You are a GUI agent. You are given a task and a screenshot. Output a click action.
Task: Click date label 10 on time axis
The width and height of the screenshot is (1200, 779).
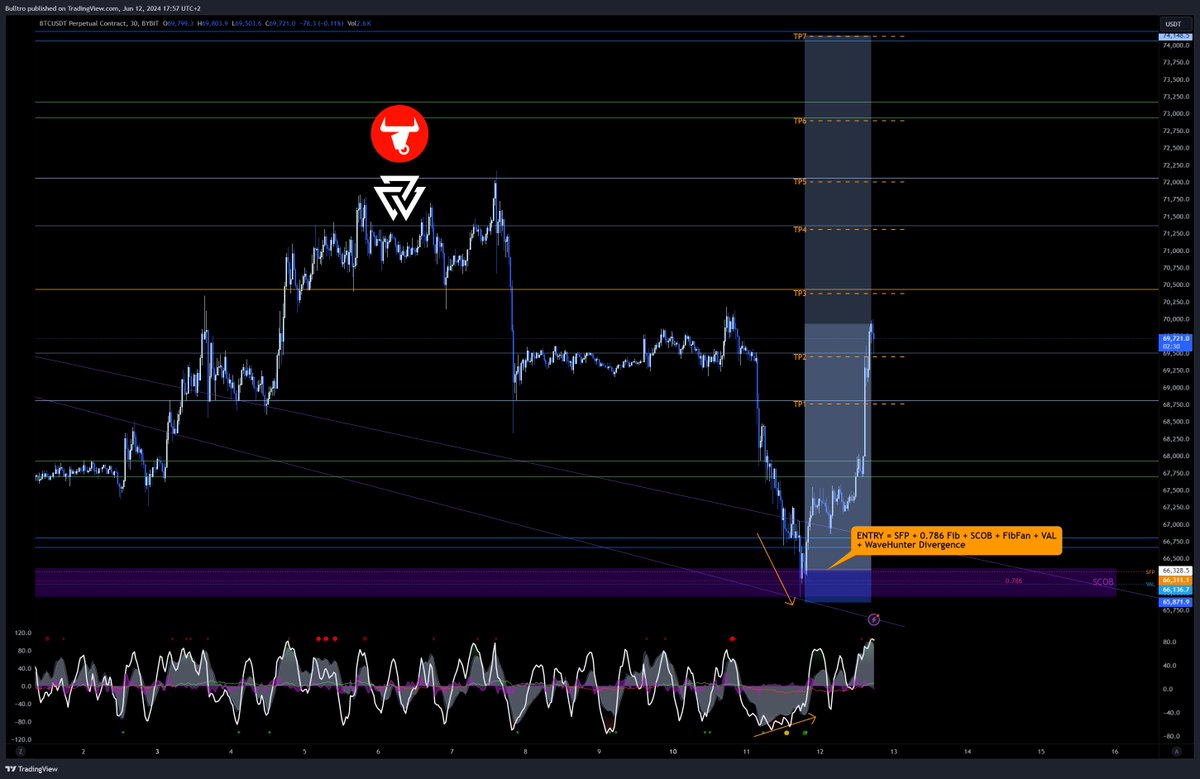pyautogui.click(x=673, y=750)
